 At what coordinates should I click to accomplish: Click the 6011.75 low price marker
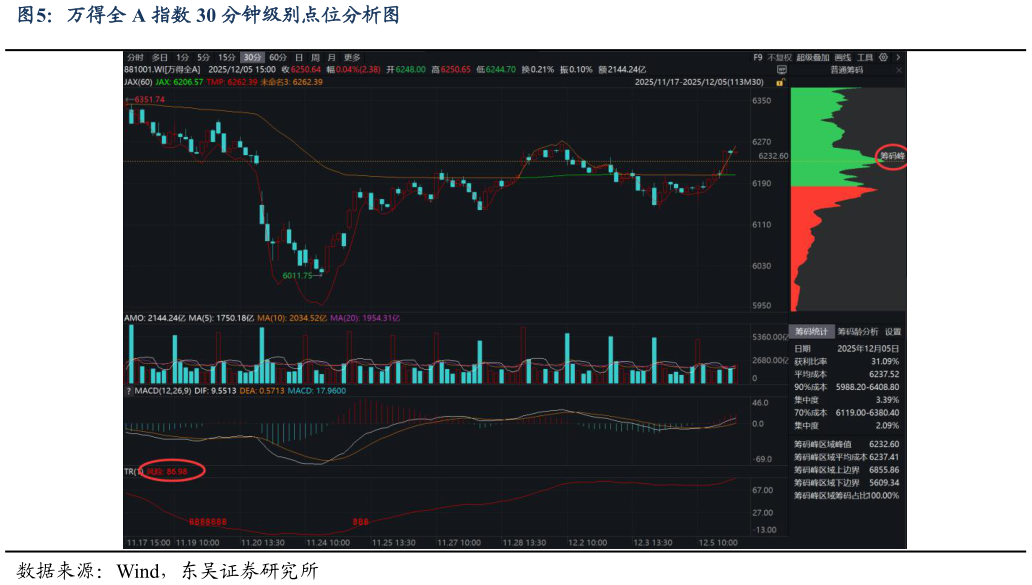(x=297, y=276)
